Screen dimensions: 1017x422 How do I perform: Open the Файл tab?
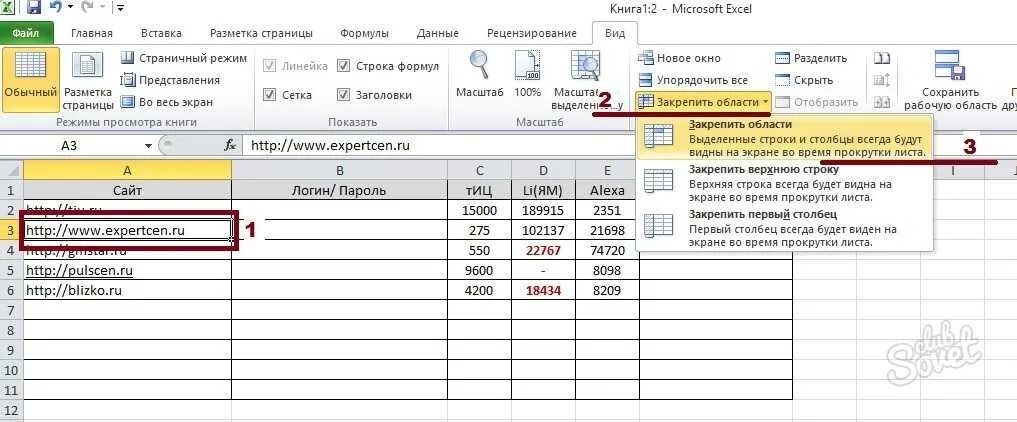(x=26, y=32)
